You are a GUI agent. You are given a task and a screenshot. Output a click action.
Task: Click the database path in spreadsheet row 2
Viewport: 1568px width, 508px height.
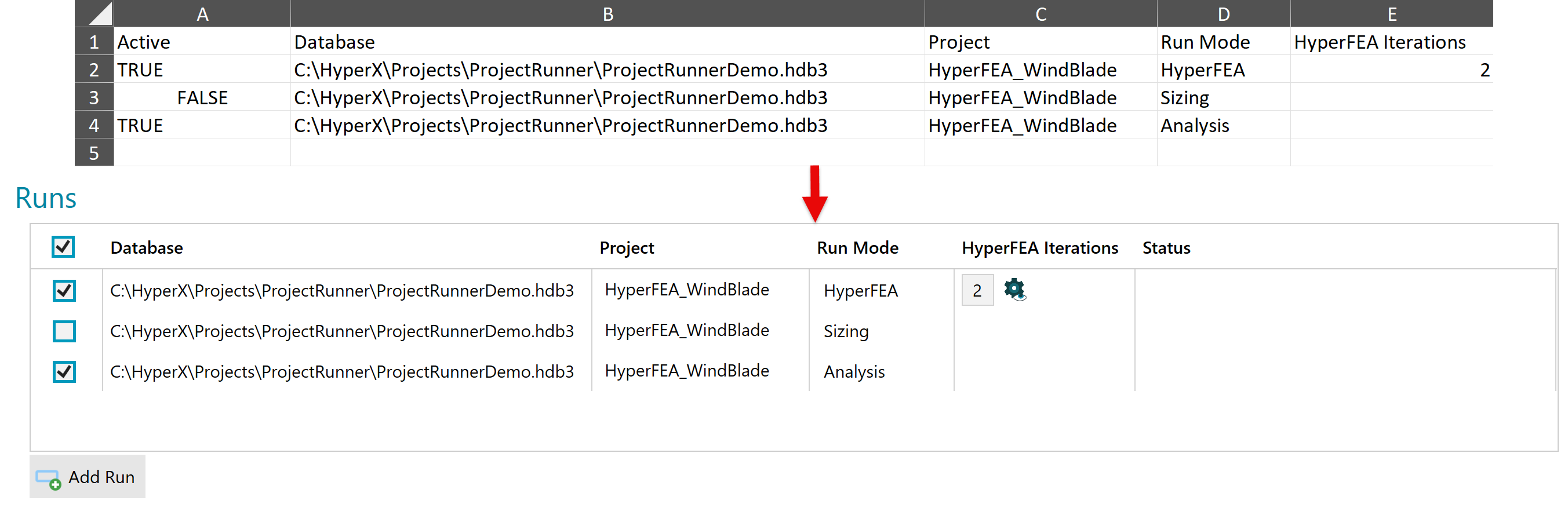tap(607, 70)
